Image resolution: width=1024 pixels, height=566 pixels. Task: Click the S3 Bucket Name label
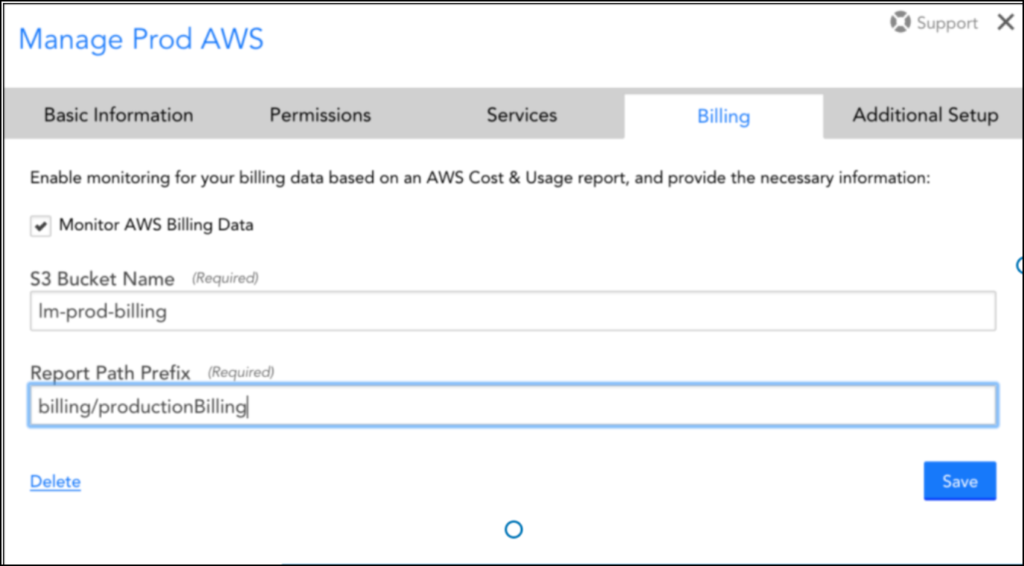102,279
